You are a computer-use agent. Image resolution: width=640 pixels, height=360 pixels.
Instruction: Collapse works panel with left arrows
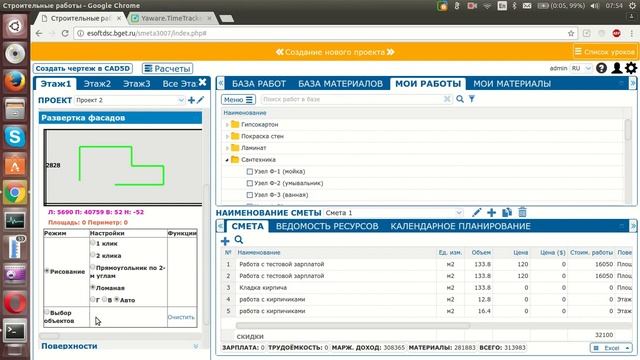[x=221, y=83]
